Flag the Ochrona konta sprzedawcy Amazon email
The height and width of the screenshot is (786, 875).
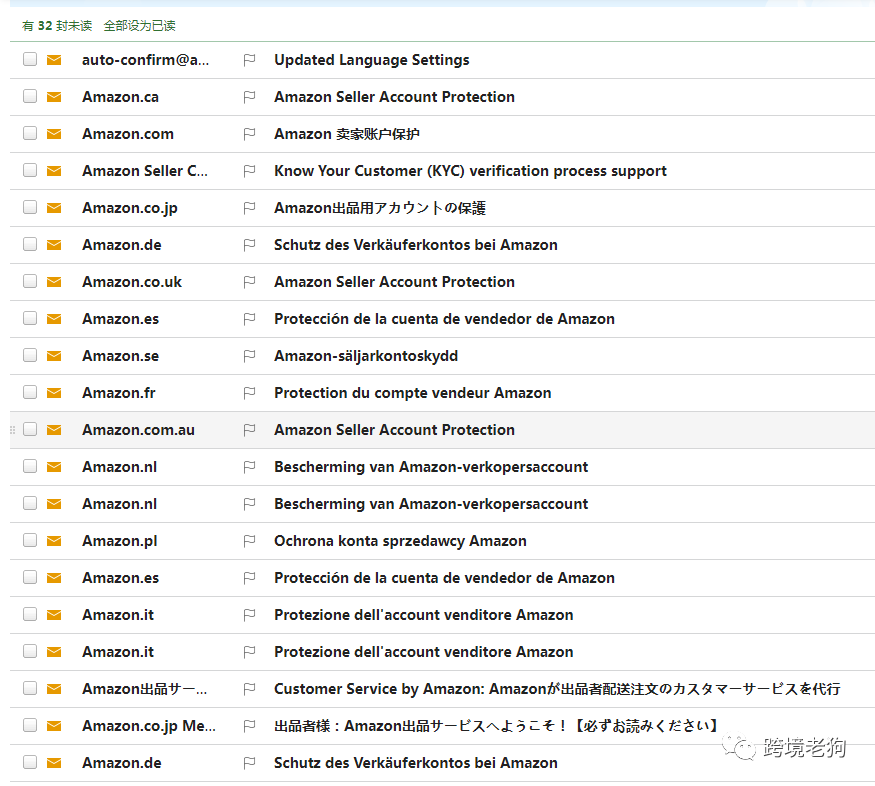pyautogui.click(x=249, y=541)
